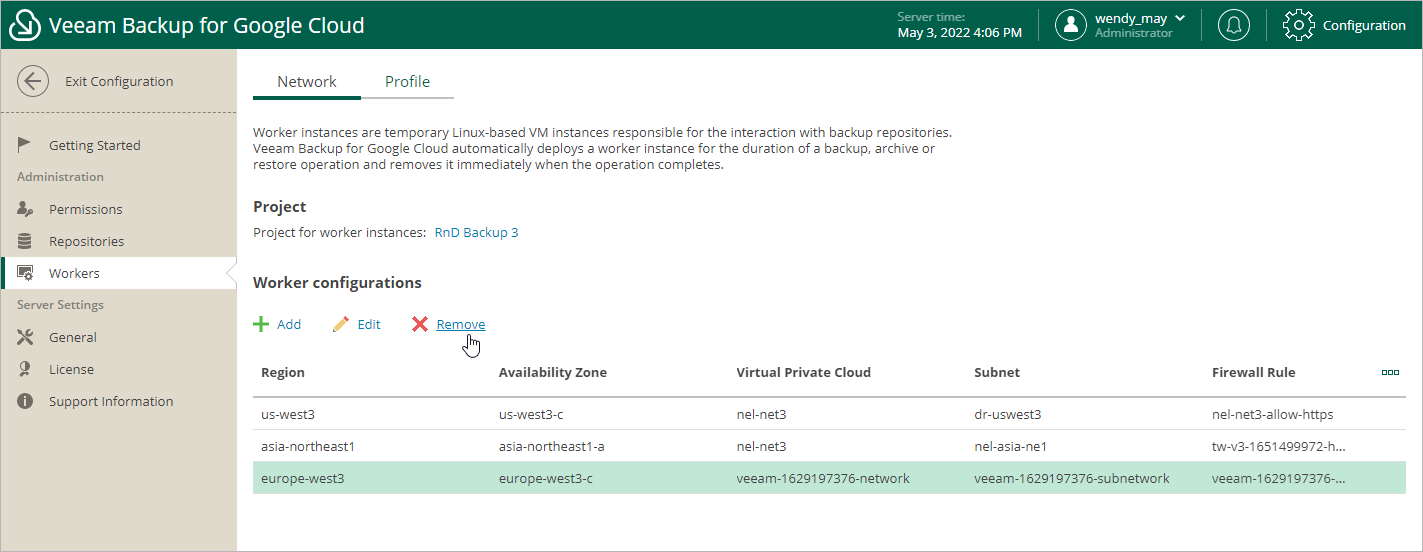This screenshot has height=552, width=1423.
Task: Sort by Firewall Rule column header
Action: click(1254, 372)
